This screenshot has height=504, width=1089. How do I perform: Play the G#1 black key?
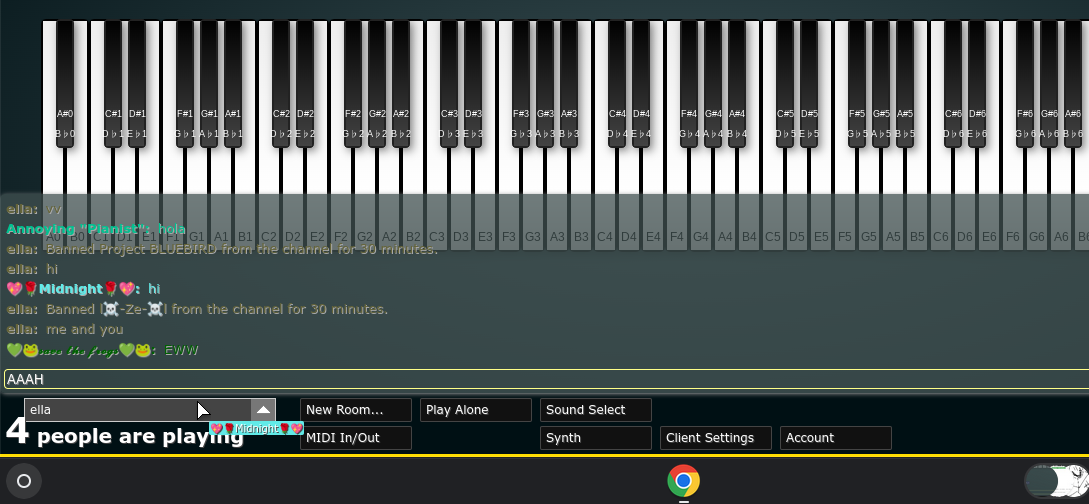click(208, 83)
